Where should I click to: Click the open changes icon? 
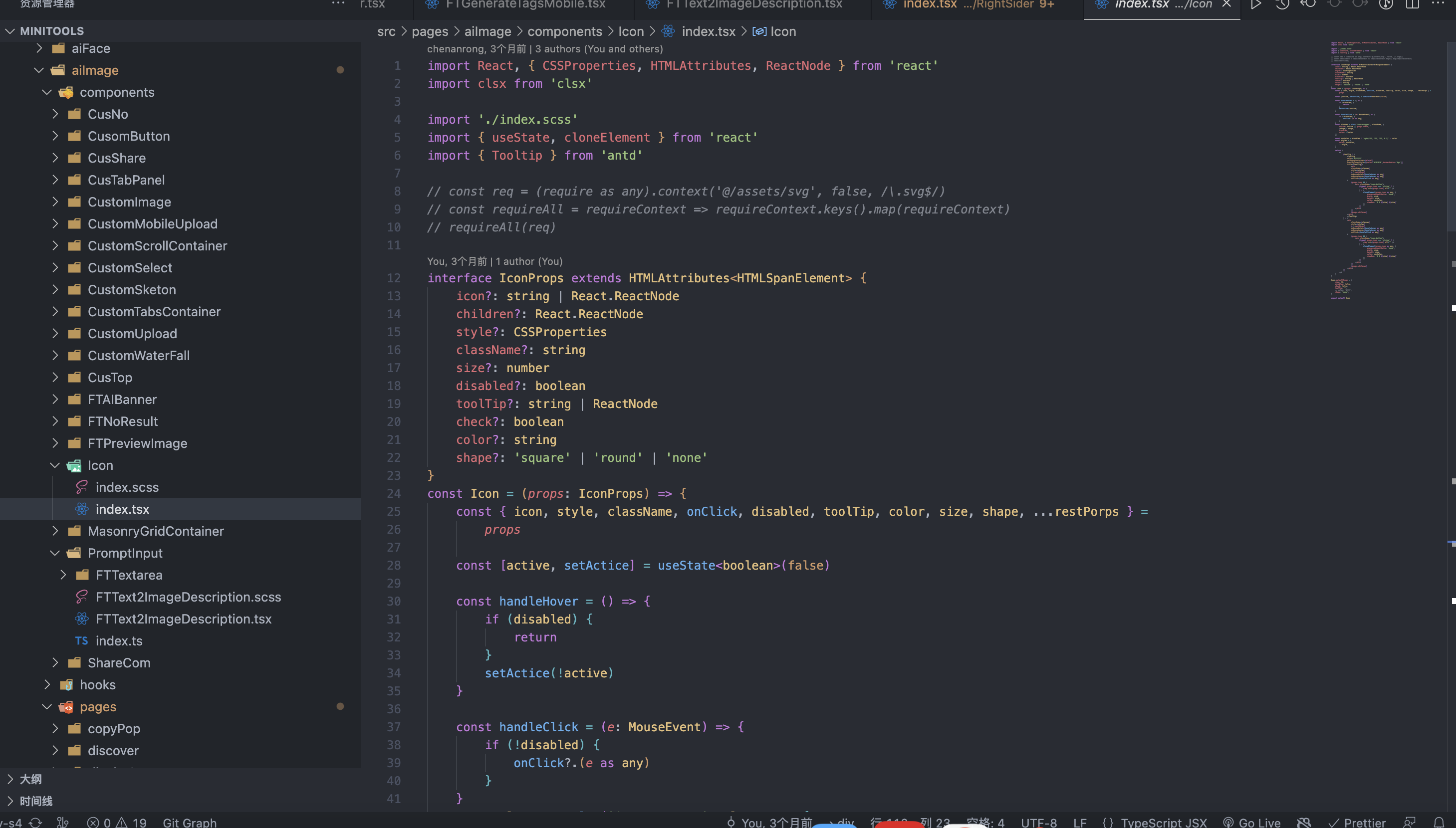coord(1308,4)
